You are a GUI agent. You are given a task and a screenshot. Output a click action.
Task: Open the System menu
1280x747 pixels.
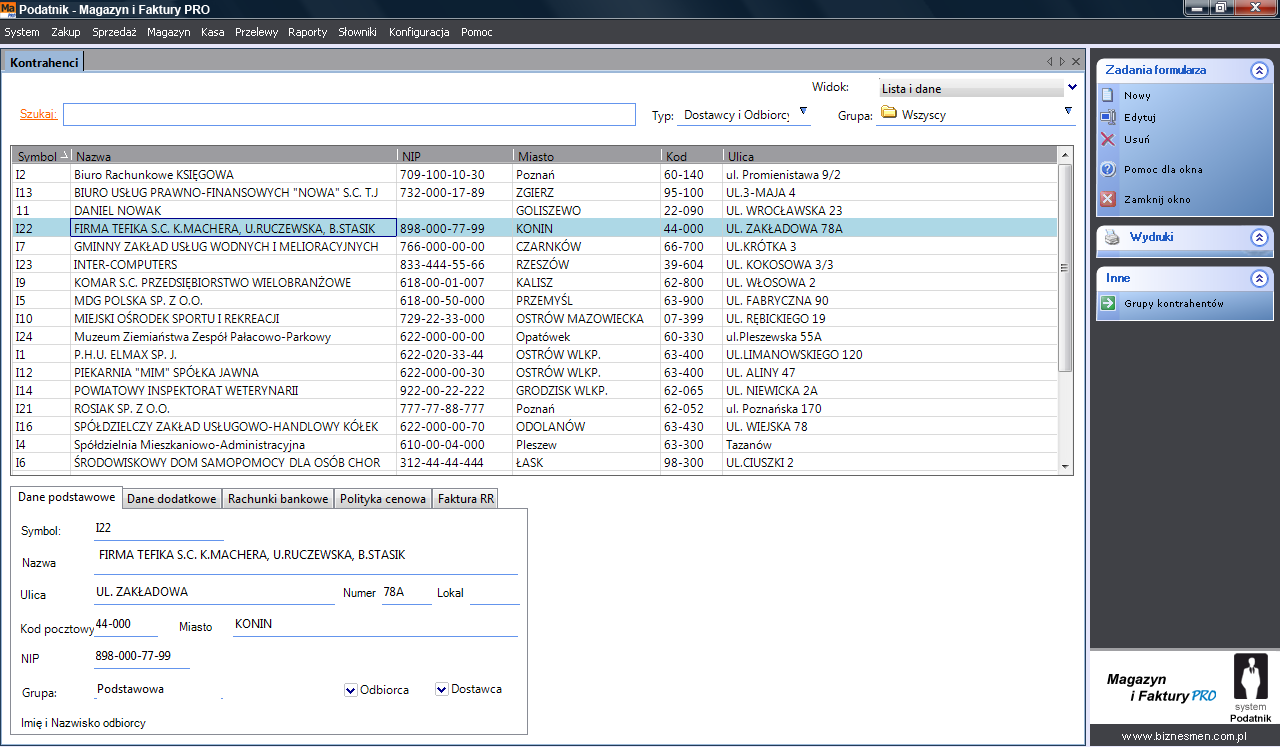tap(22, 32)
